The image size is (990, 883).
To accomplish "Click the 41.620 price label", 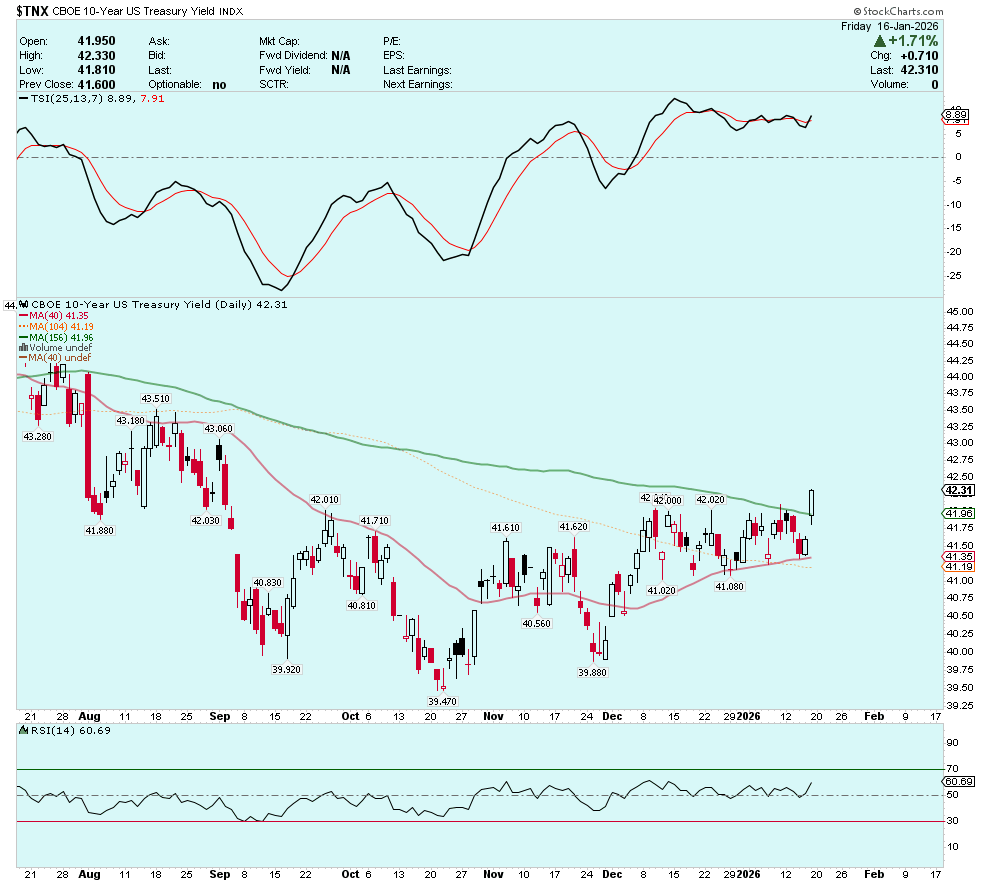I will click(x=573, y=527).
